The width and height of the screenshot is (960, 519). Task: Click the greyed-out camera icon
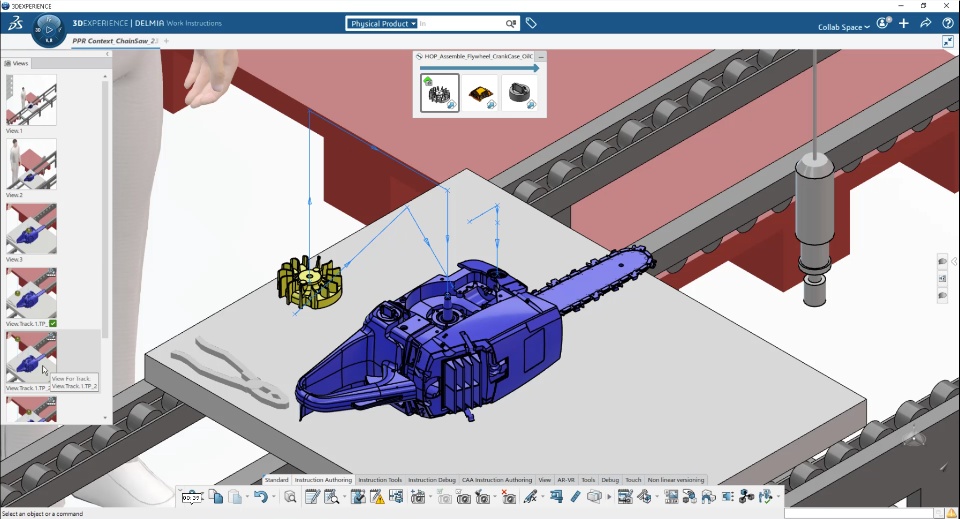[444, 498]
